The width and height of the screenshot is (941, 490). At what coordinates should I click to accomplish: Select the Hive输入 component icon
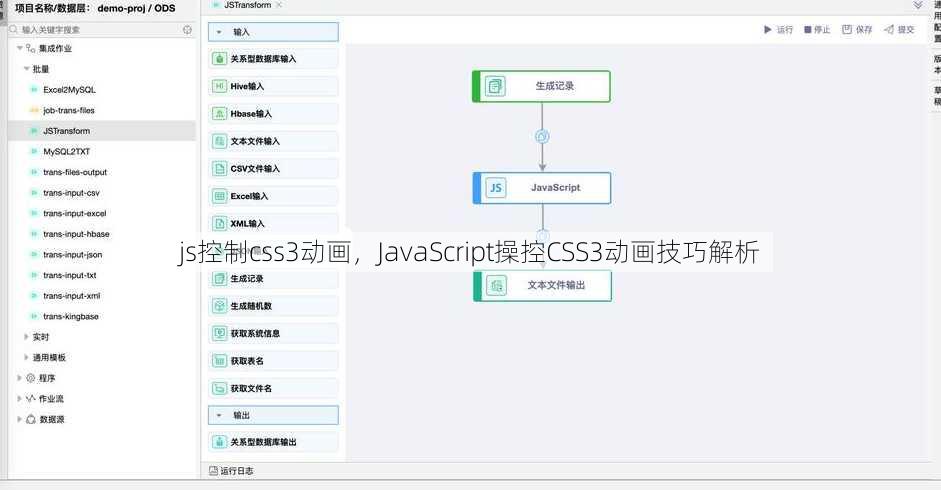220,86
